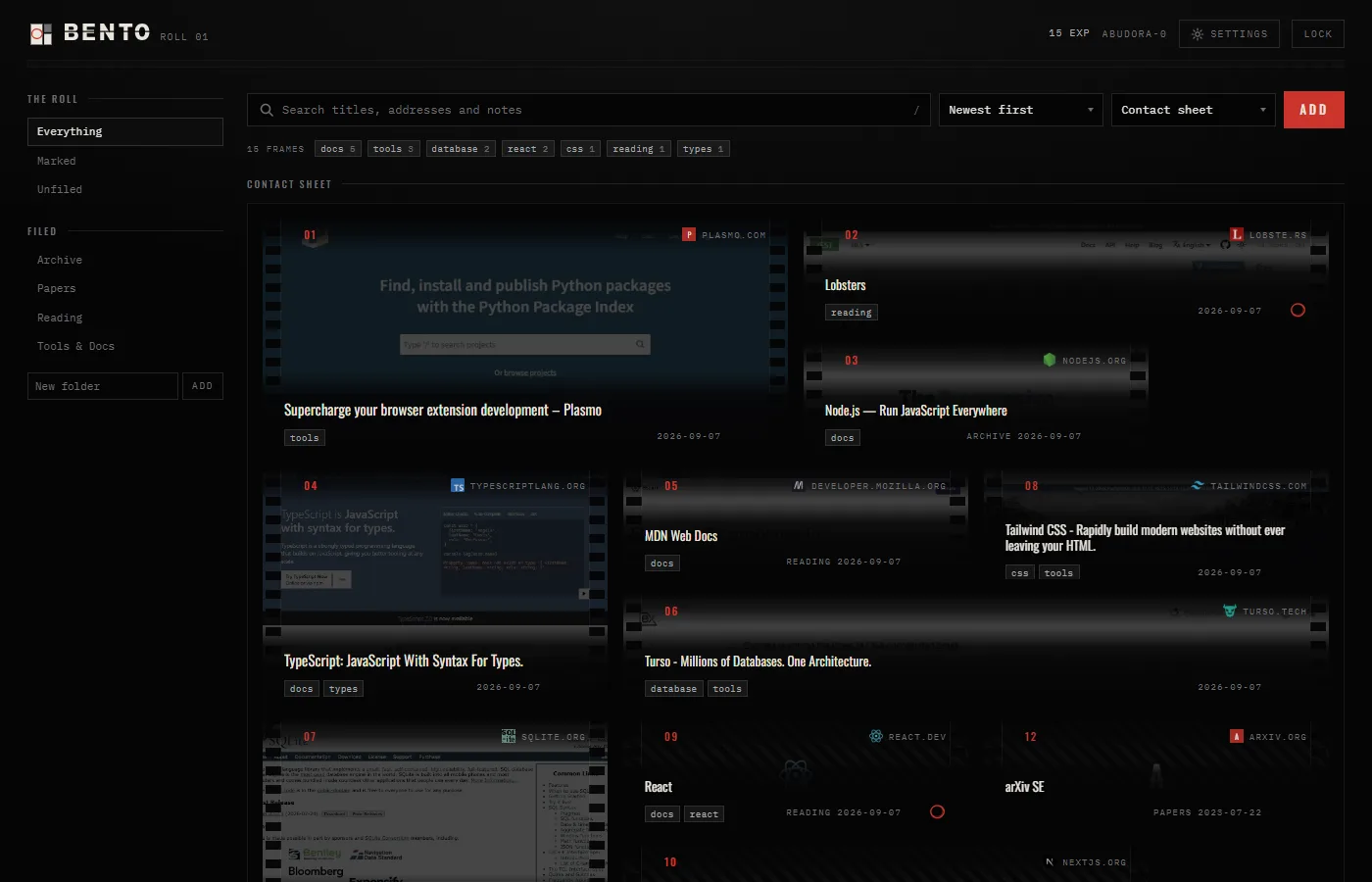Click the tools tag on the Plasmo card
The image size is (1372, 882).
(305, 438)
